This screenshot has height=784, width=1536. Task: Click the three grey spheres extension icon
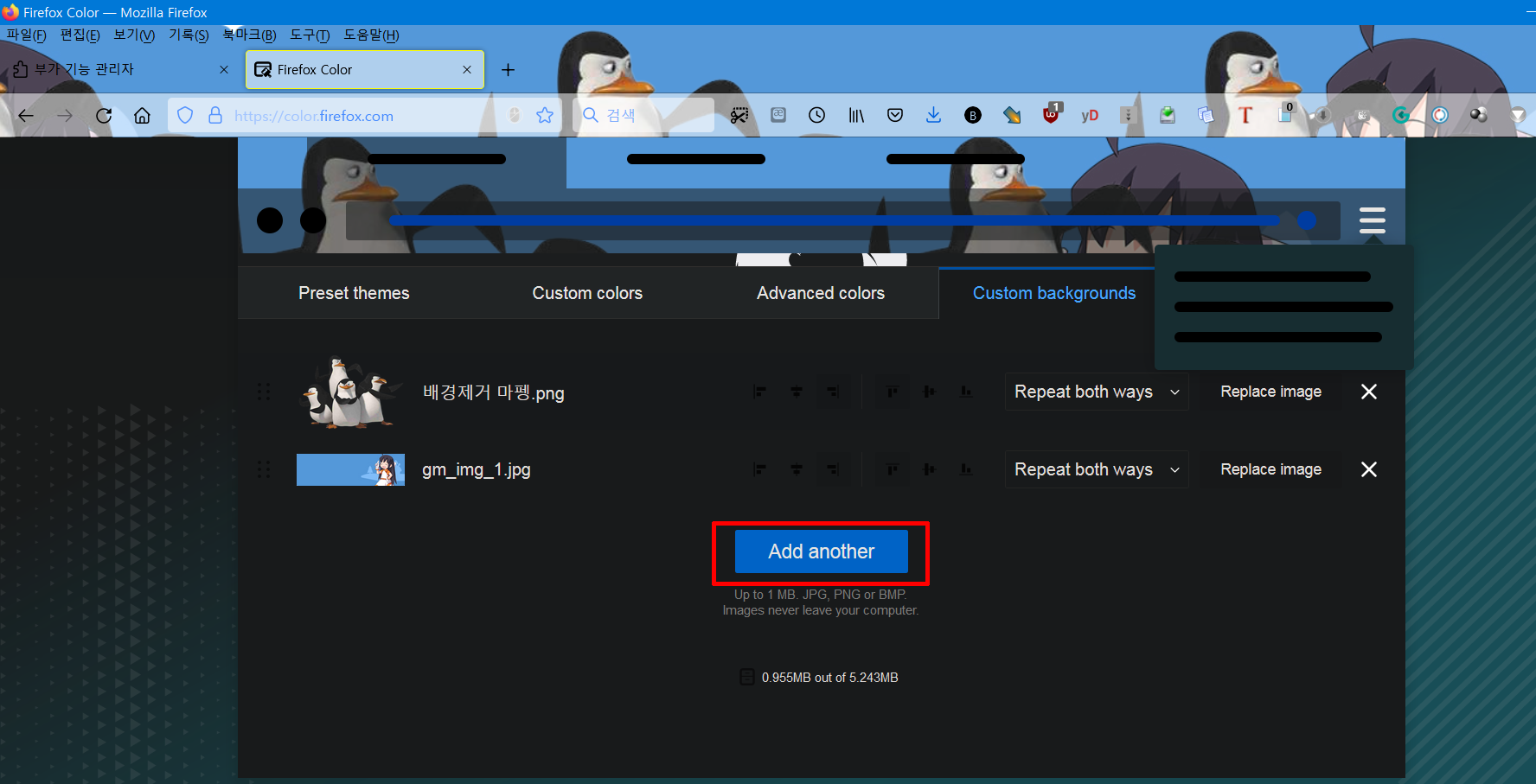coord(1479,116)
